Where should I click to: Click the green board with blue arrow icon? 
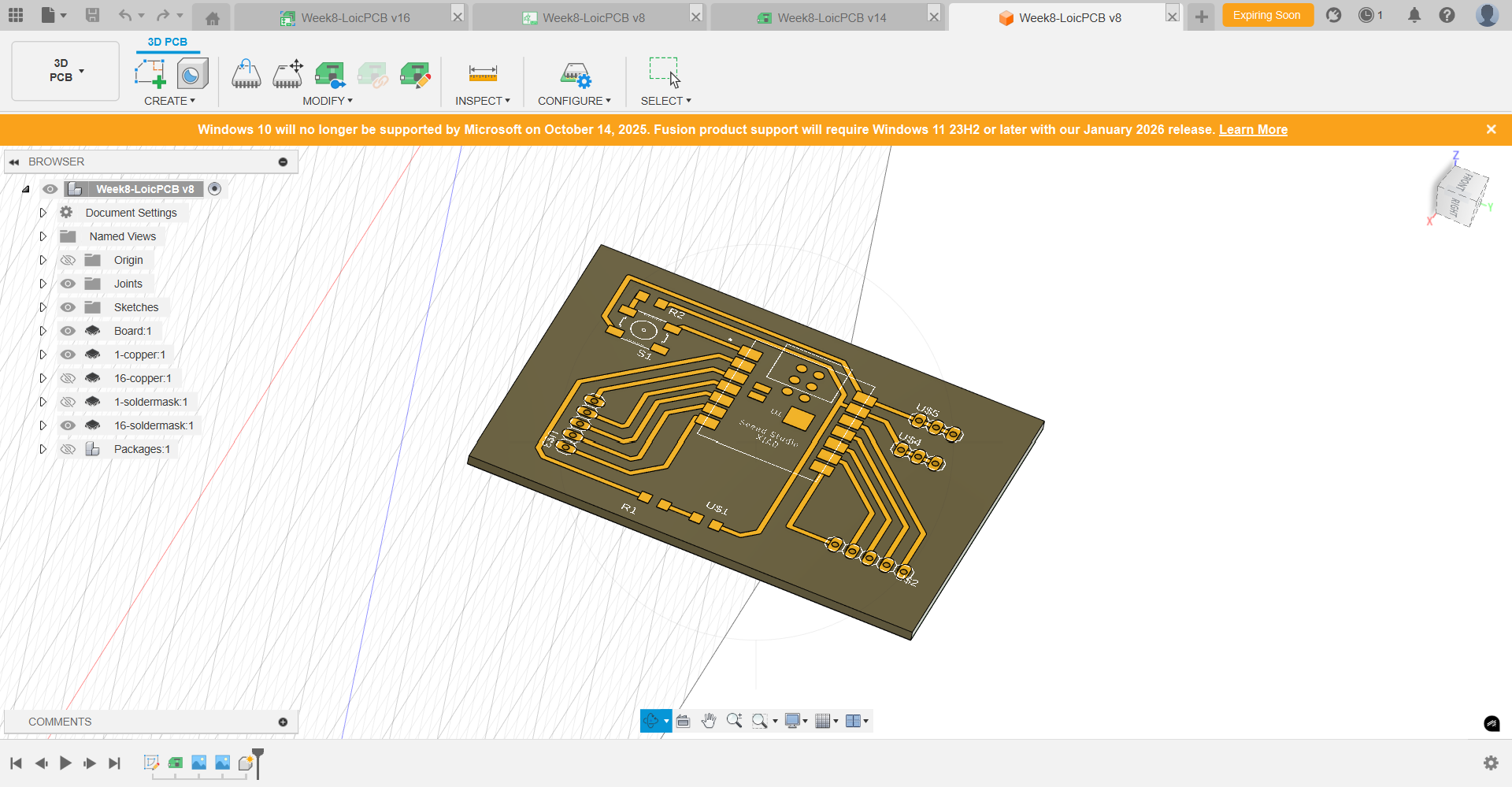[330, 75]
